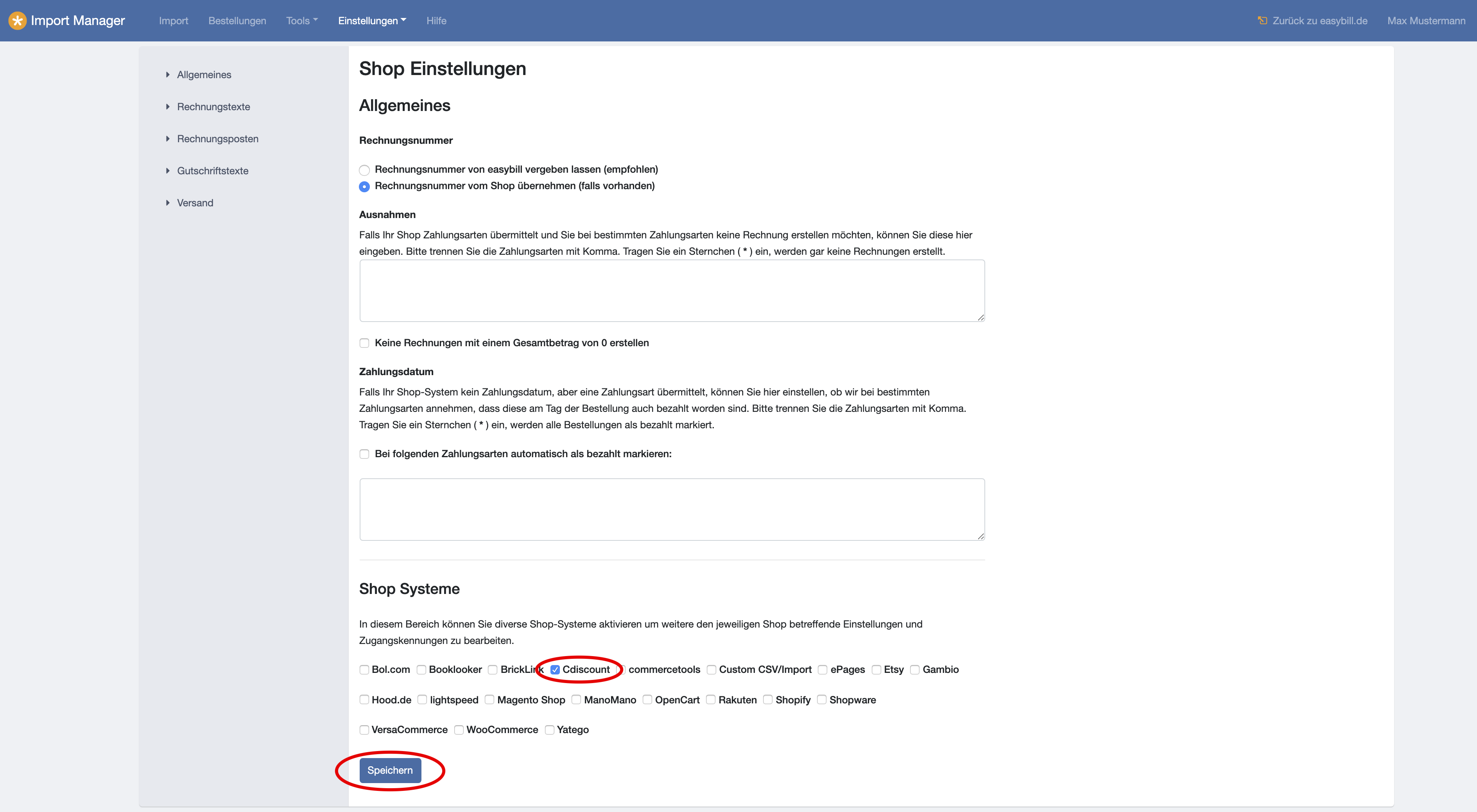The height and width of the screenshot is (812, 1477).
Task: Expand the Versand sidebar arrow
Action: point(167,203)
